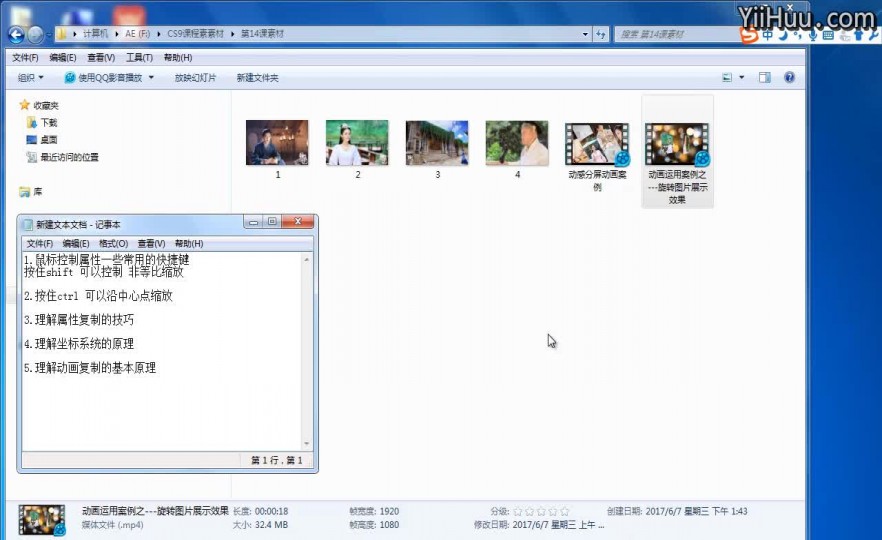Click the Notepad text line about shift

pyautogui.click(x=104, y=272)
